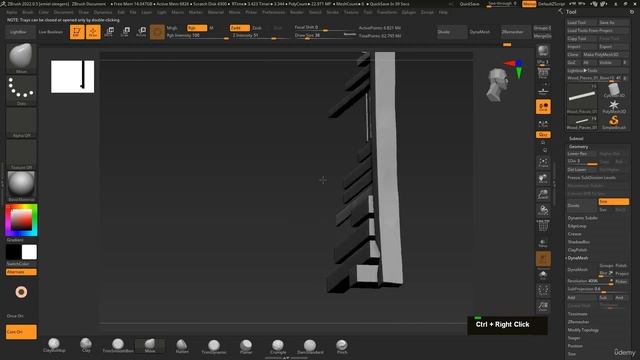Select the Pinch brush
The height and width of the screenshot is (360, 640).
pos(342,346)
